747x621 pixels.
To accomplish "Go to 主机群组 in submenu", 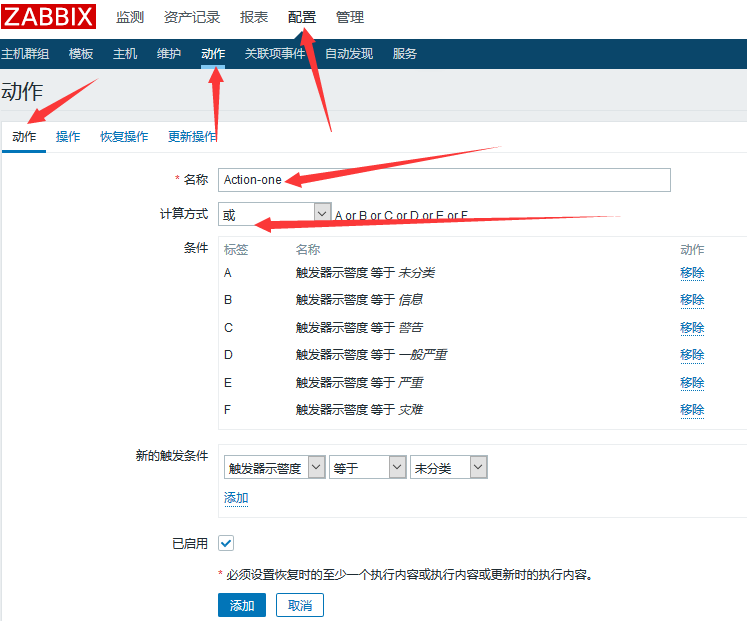I will click(25, 54).
